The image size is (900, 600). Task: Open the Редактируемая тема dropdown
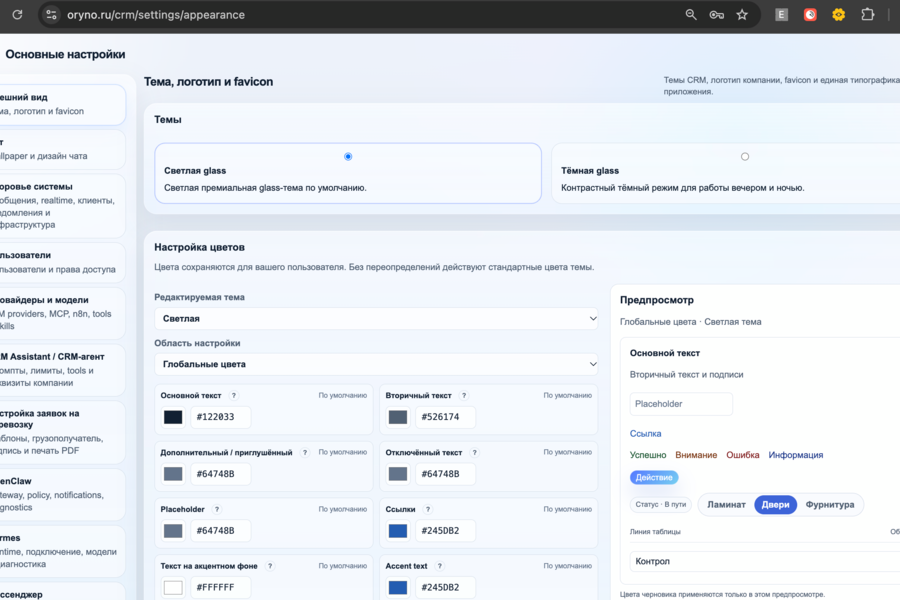376,319
